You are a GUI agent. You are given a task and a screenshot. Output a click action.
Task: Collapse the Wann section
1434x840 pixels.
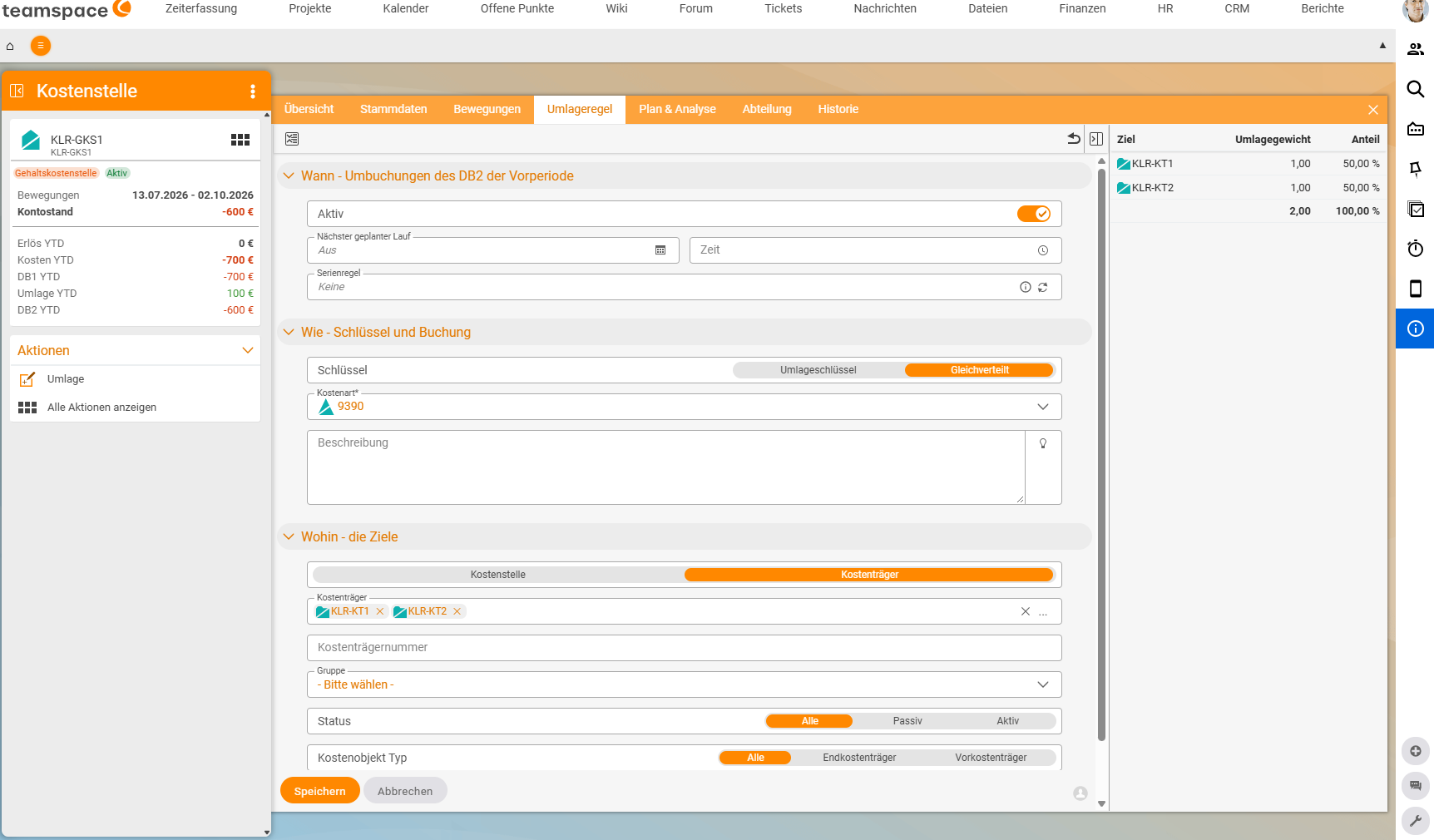[289, 175]
